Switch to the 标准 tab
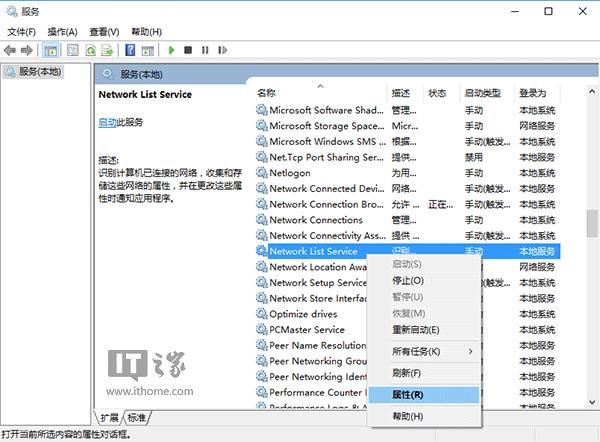The image size is (600, 442). point(137,418)
